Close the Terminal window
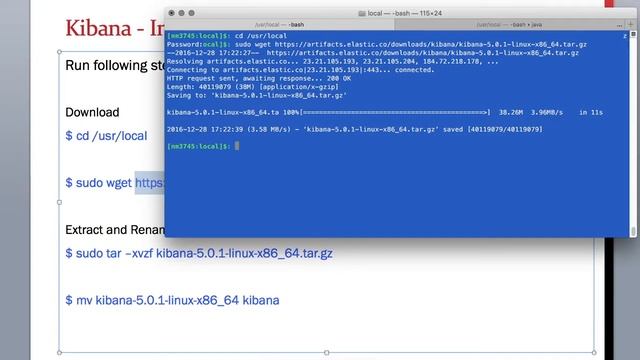 pyautogui.click(x=171, y=13)
